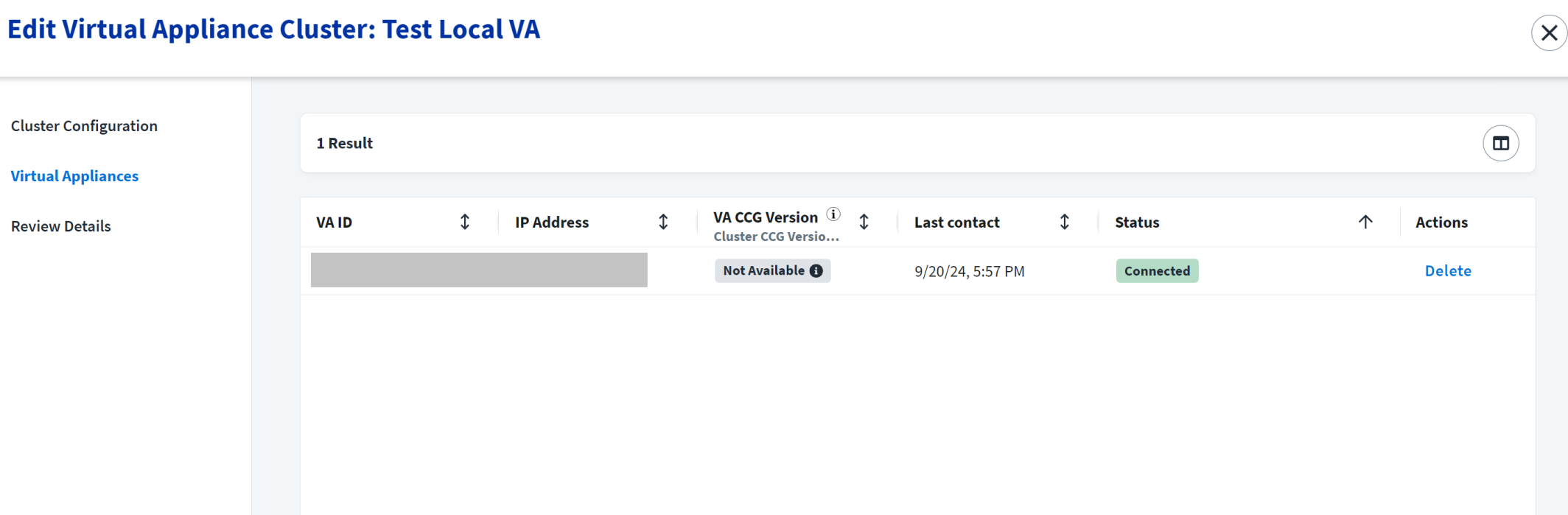Click the Not Available version badge
Image resolution: width=1568 pixels, height=515 pixels.
click(763, 271)
